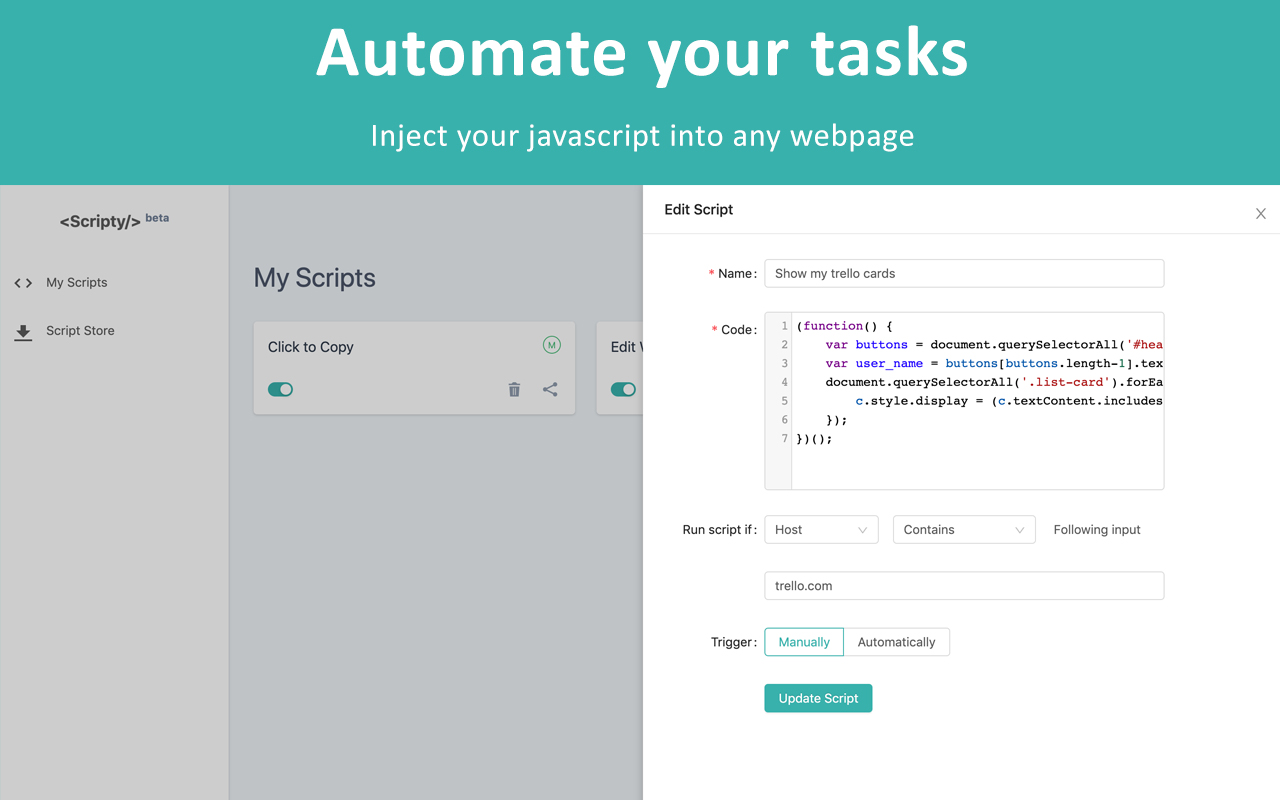
Task: Open Script Store via the download icon
Action: coord(23,330)
